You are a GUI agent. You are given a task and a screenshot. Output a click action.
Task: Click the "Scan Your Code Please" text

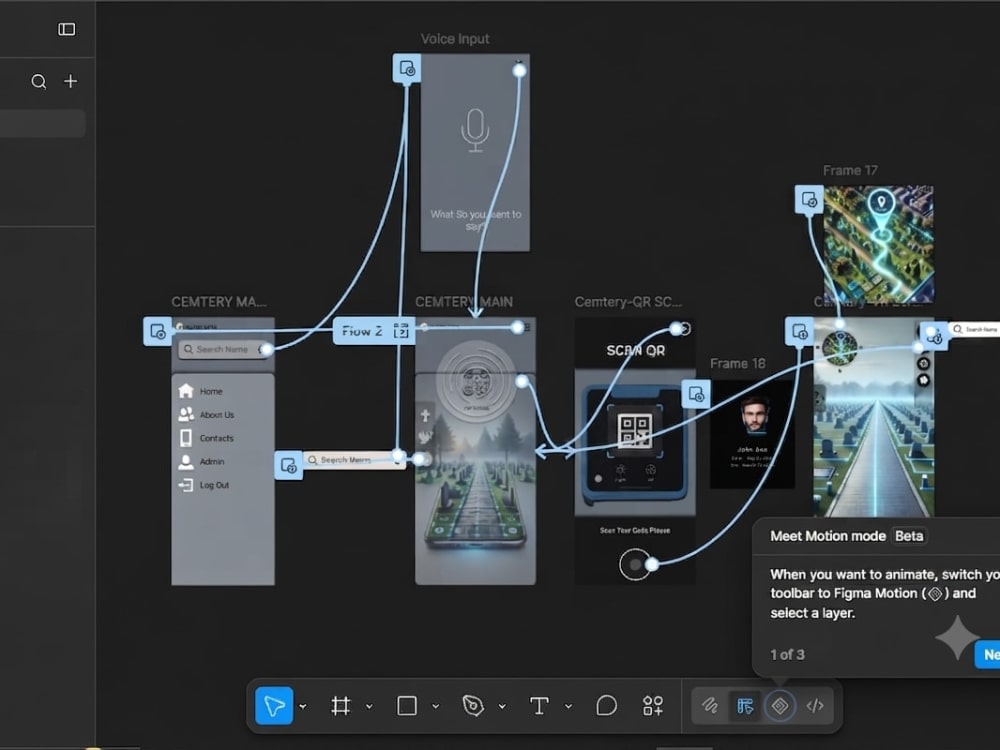[635, 531]
